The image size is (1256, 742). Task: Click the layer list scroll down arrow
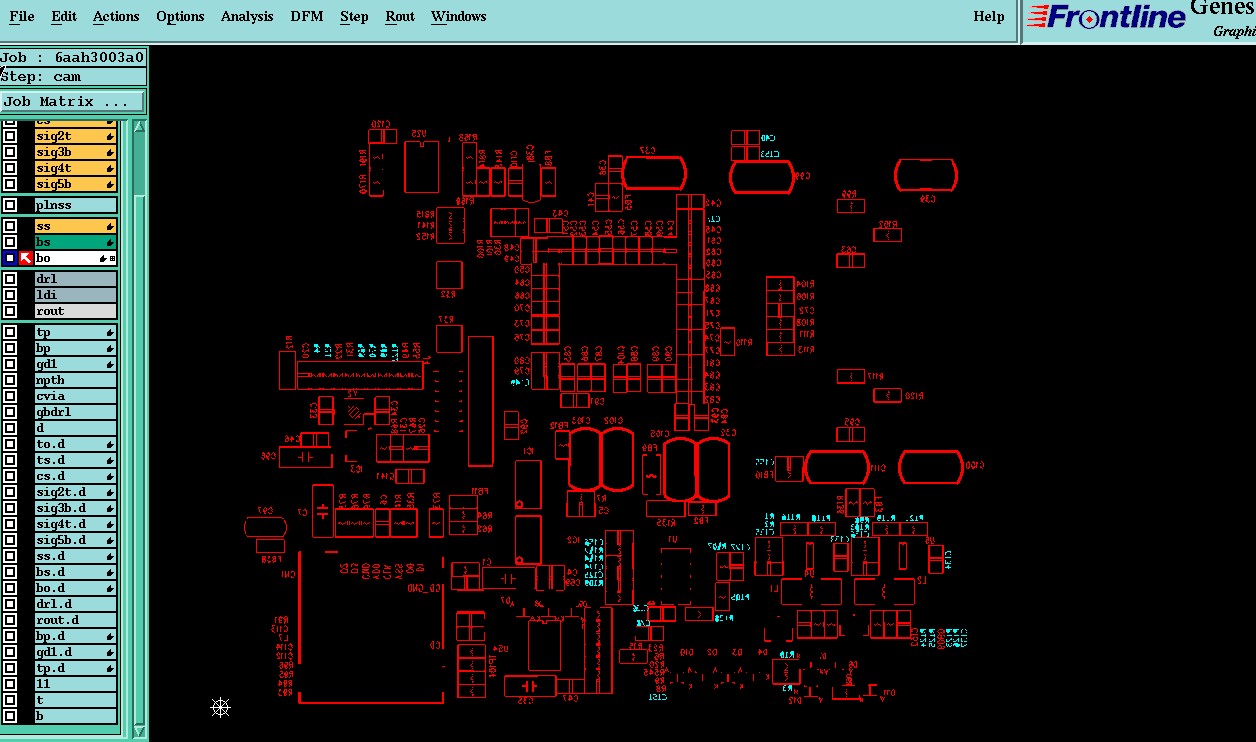click(x=139, y=731)
